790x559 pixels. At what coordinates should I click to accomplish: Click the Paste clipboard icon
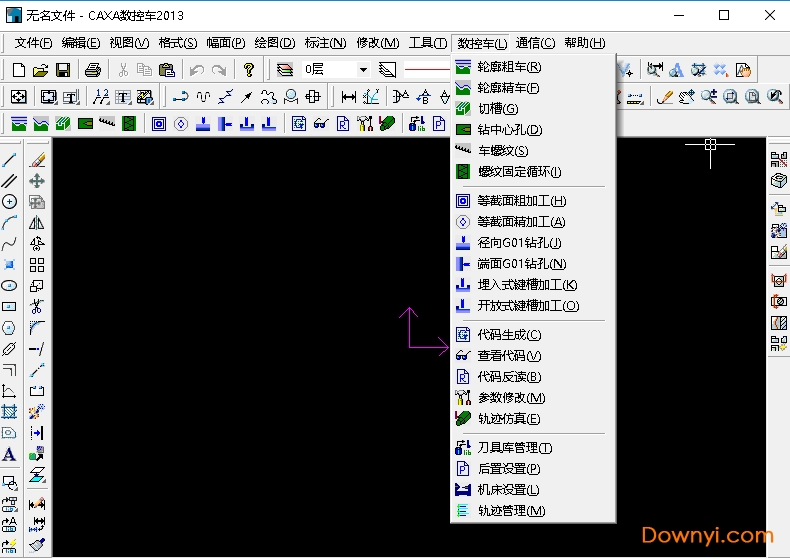[166, 70]
